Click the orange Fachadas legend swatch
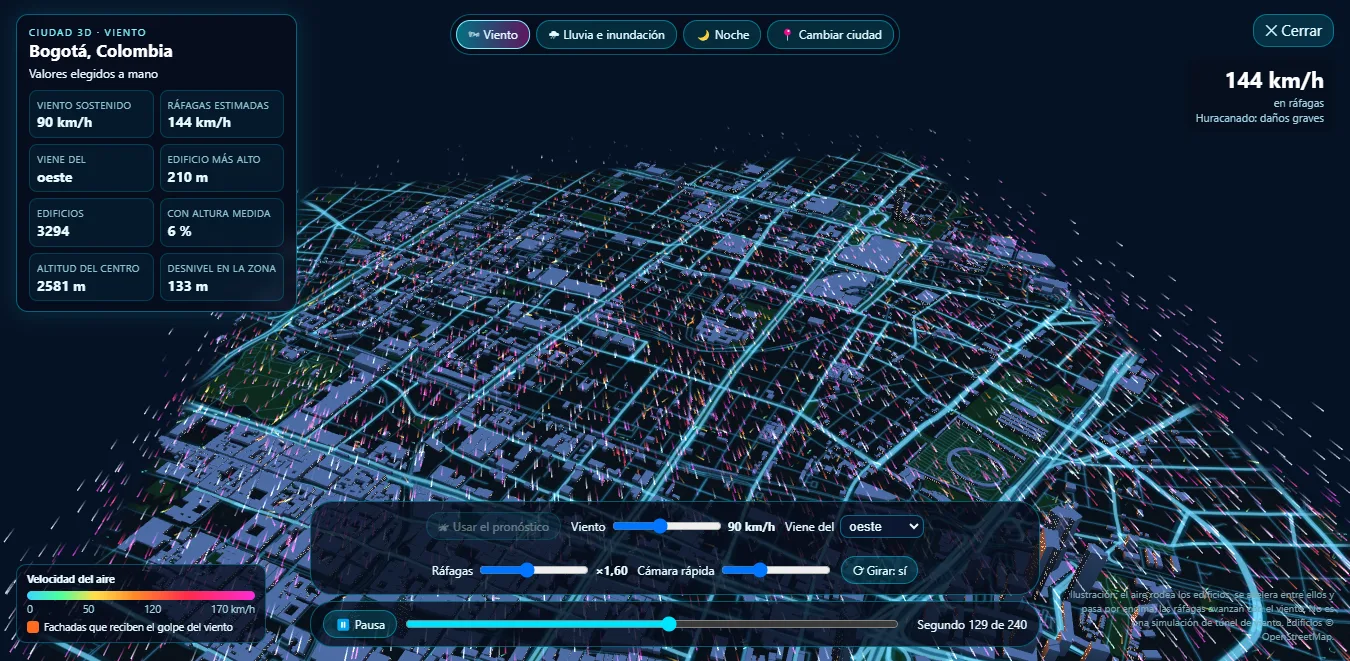This screenshot has width=1350, height=661. tap(33, 627)
